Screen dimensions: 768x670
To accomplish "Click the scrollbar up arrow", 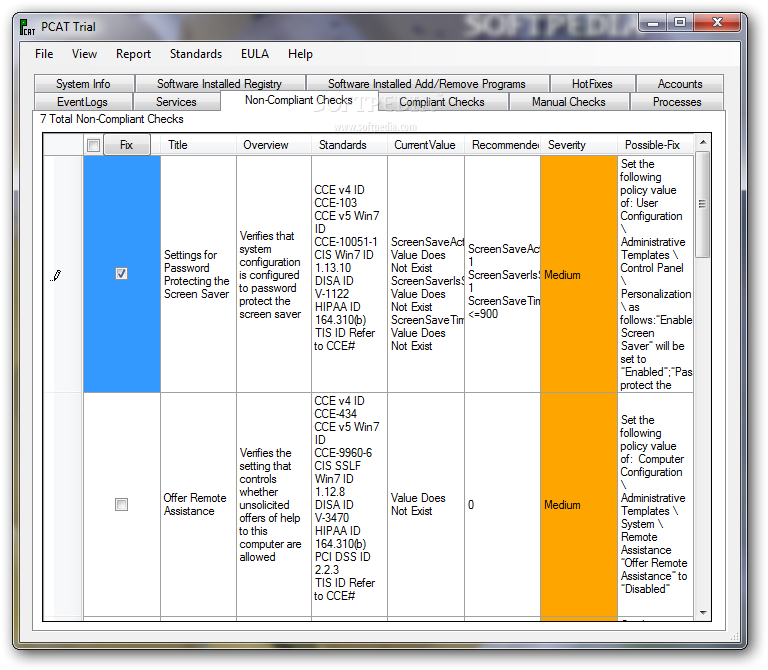I will tap(703, 142).
